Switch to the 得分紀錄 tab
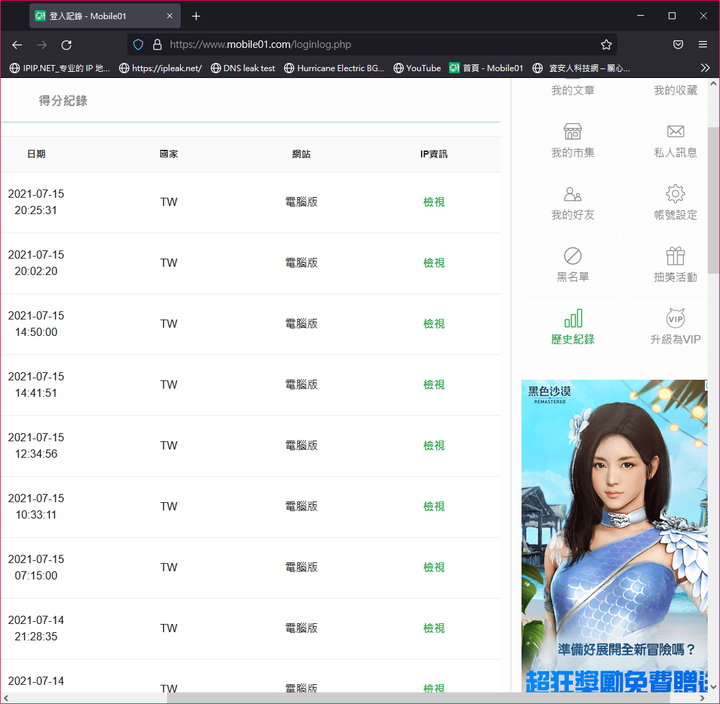The height and width of the screenshot is (704, 720). [63, 101]
